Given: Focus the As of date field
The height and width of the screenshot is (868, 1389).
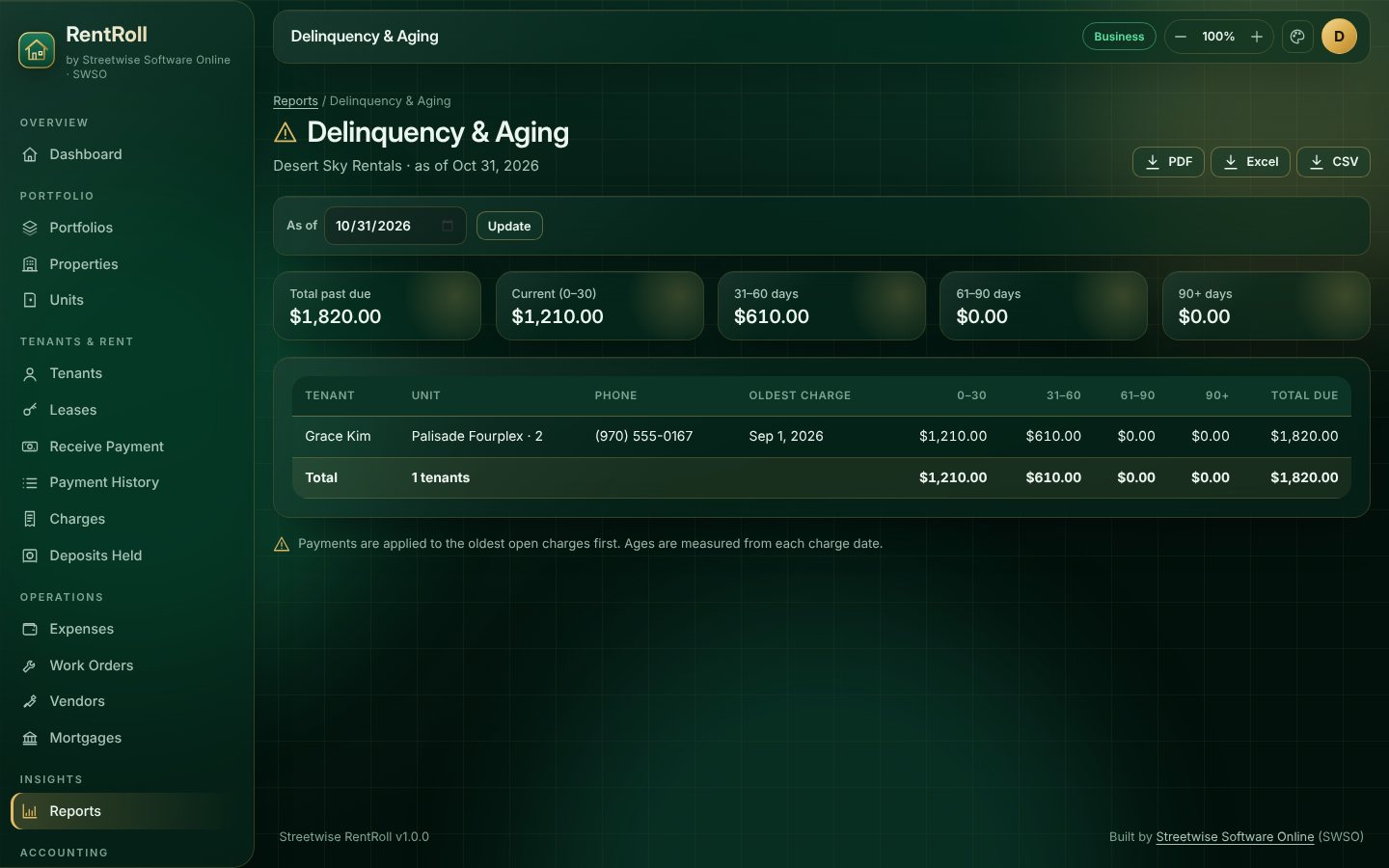Looking at the screenshot, I should pos(395,226).
